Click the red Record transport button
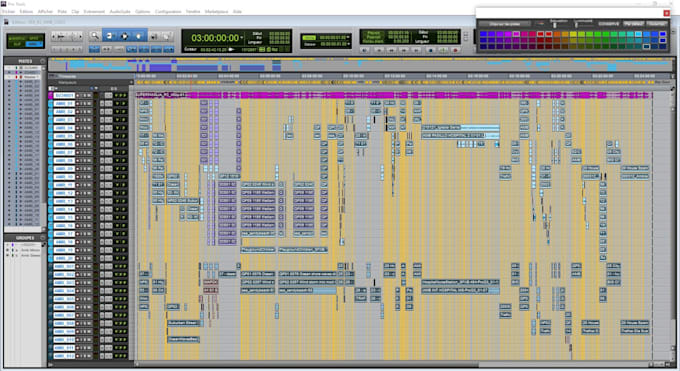Image resolution: width=680 pixels, height=371 pixels. tap(455, 50)
